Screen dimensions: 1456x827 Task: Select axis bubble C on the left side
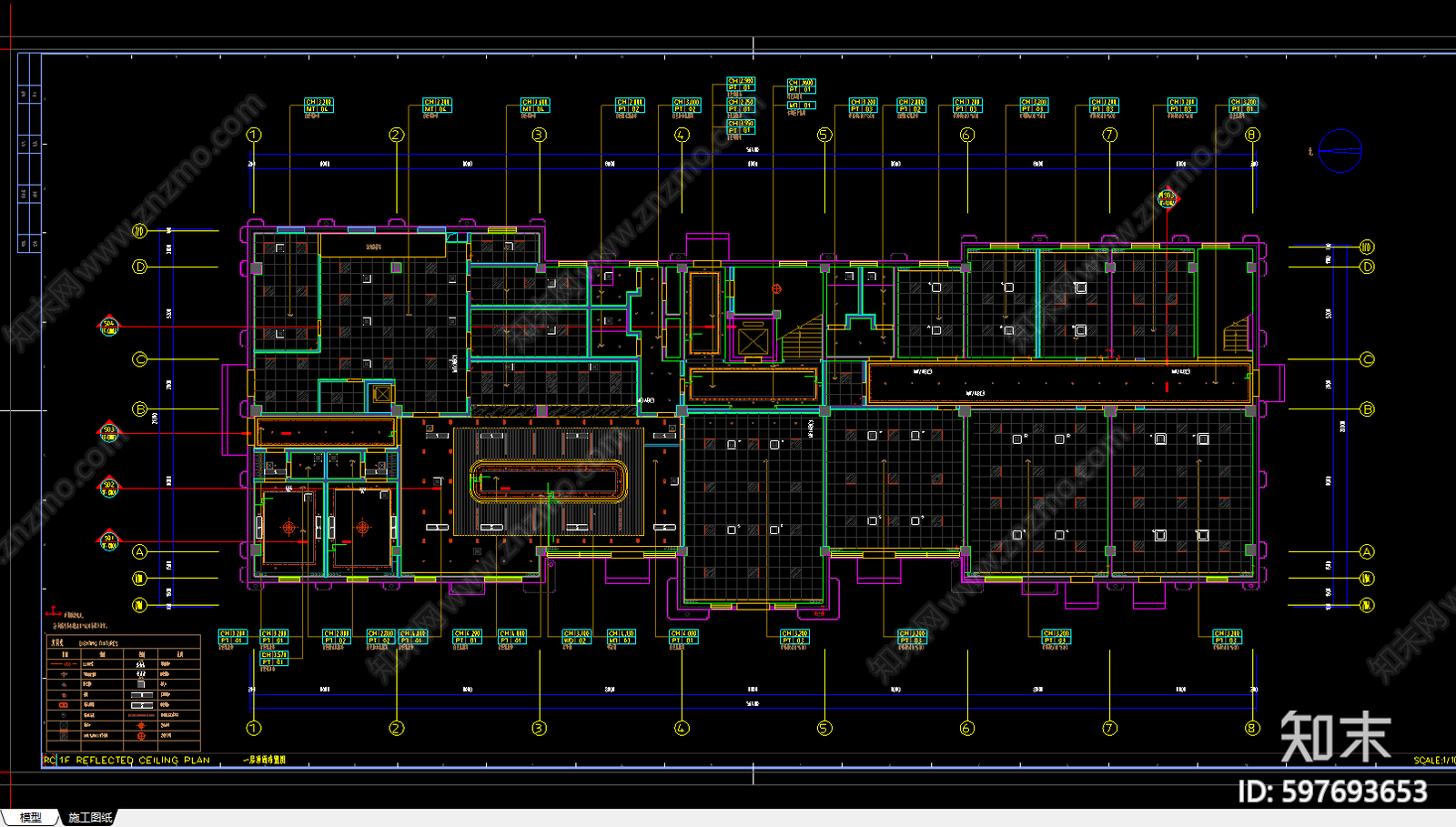click(140, 359)
